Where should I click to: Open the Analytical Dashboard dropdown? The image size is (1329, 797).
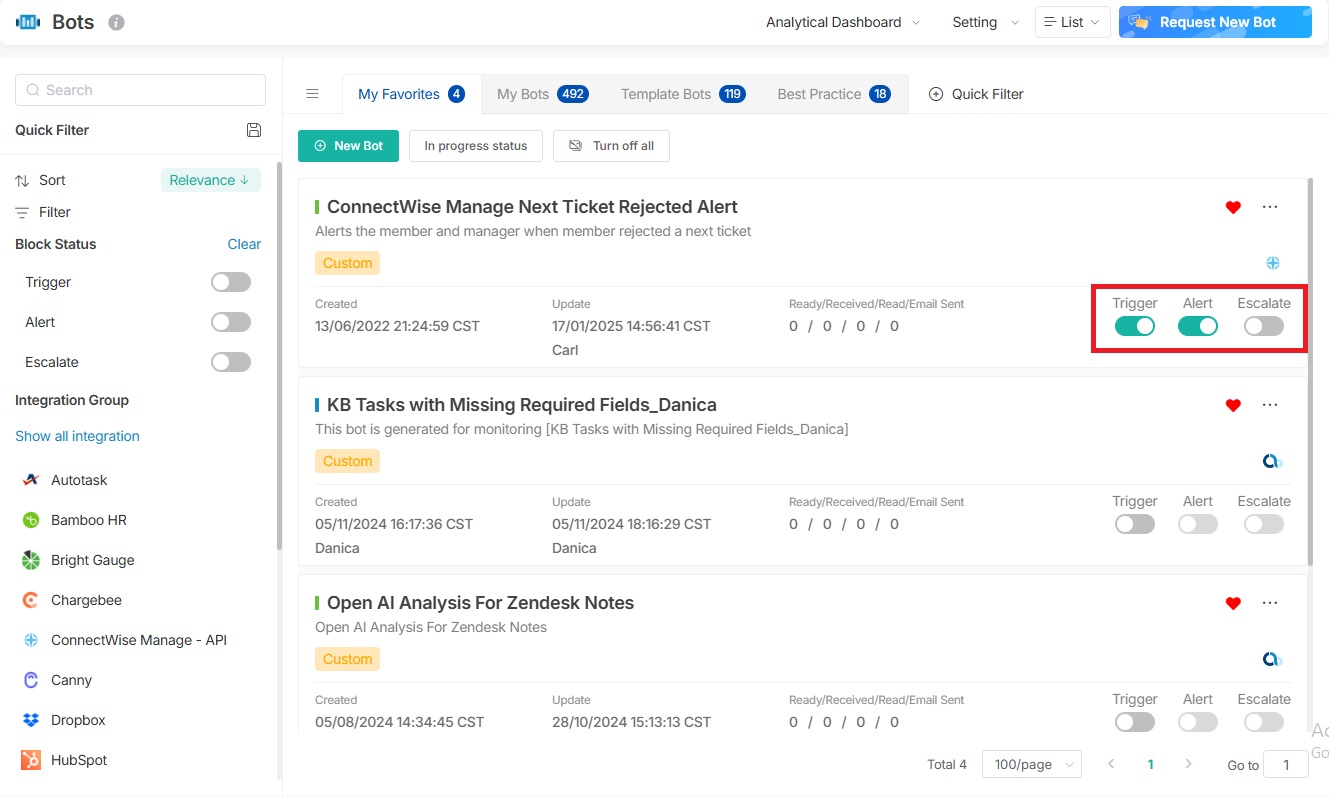[x=842, y=22]
